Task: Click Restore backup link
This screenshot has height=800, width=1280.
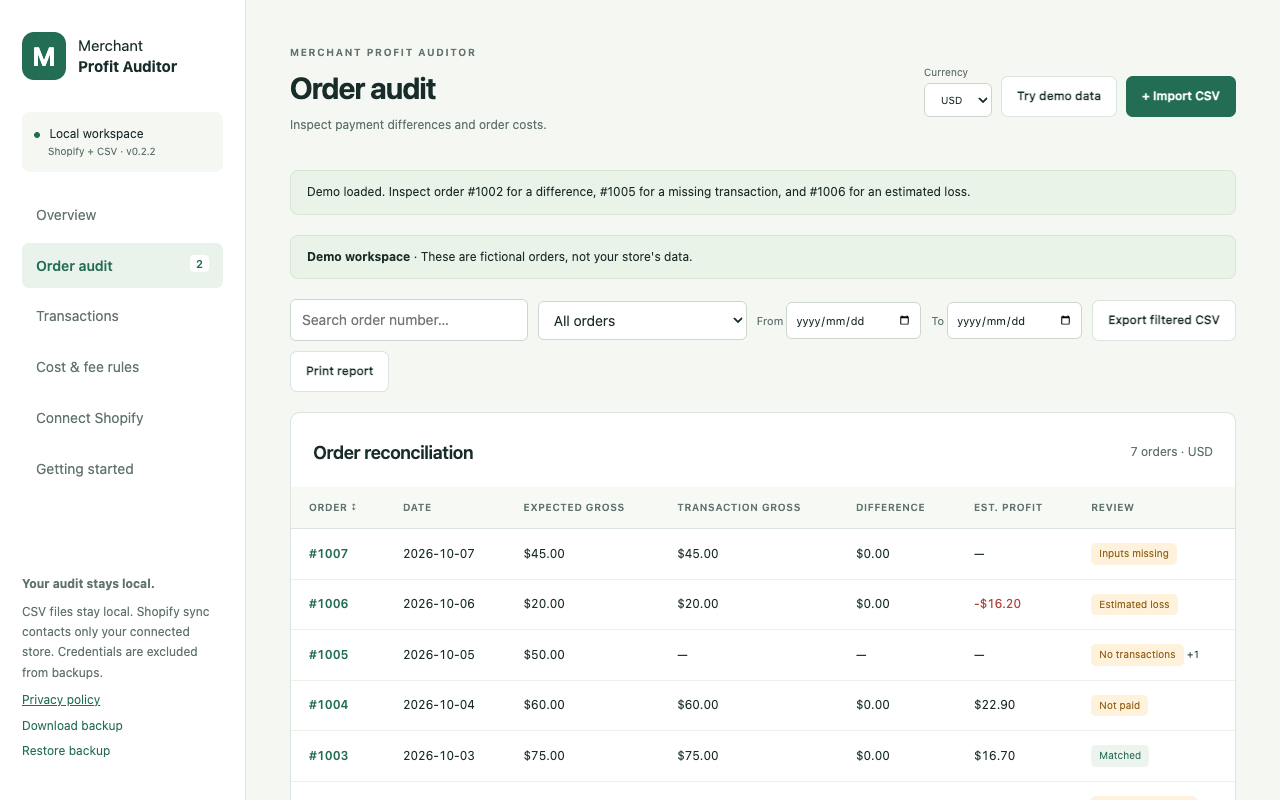Action: tap(66, 750)
